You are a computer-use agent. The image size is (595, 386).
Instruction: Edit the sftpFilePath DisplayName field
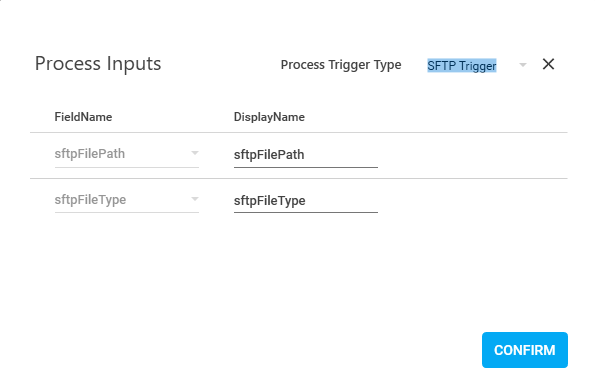pos(306,155)
